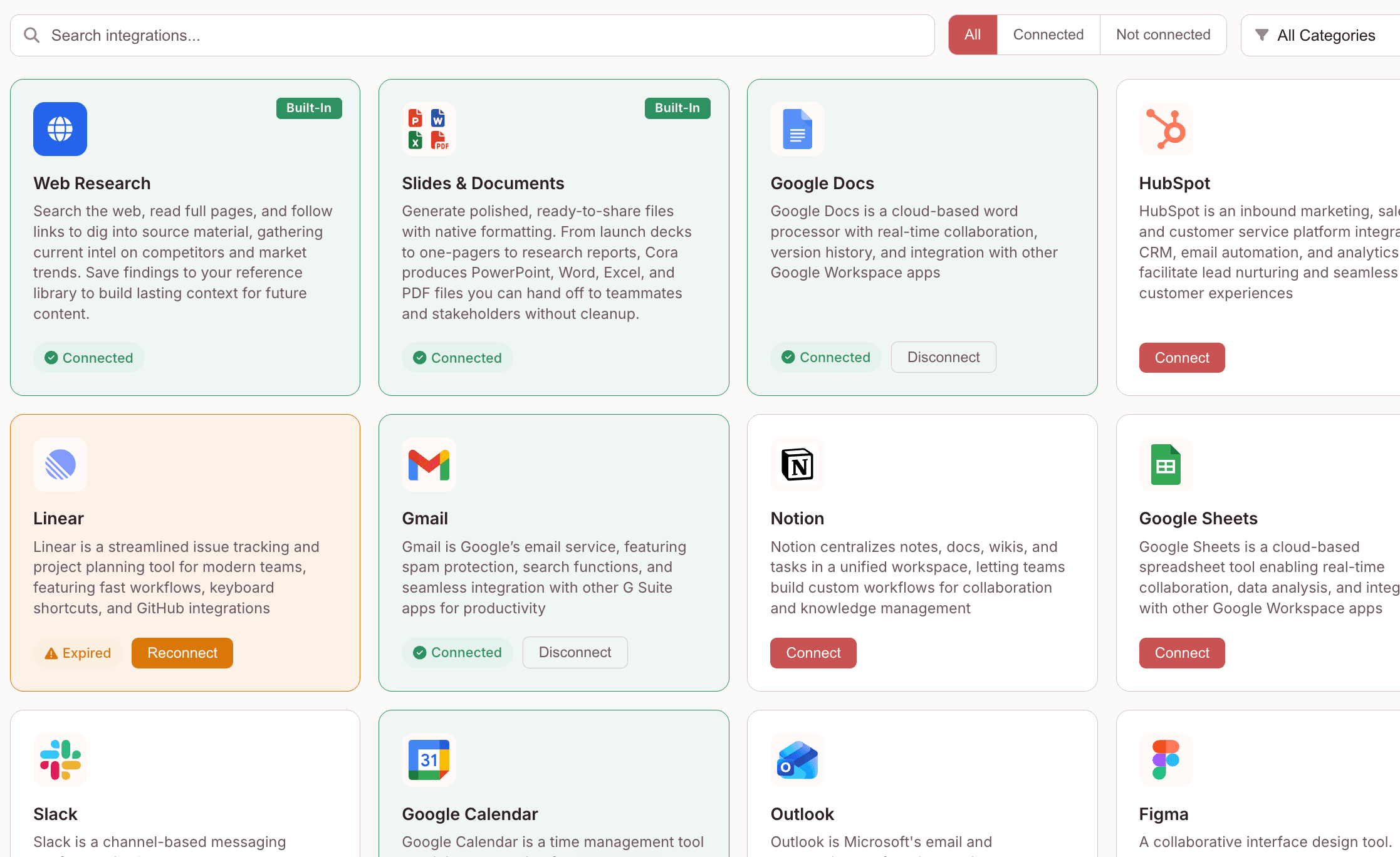Select the All filter tab
Screen dimensions: 1400x857
(973, 35)
